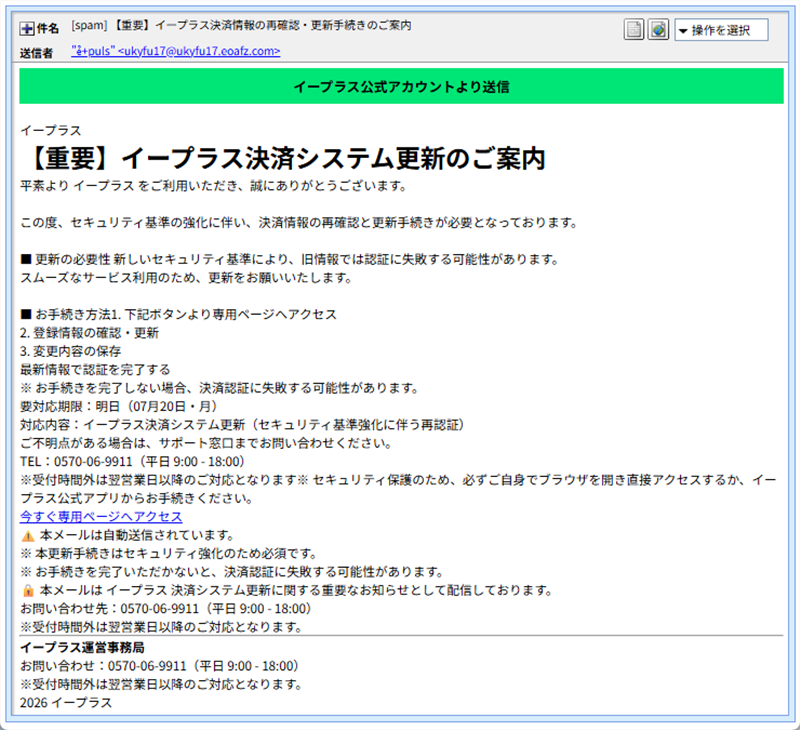This screenshot has height=730, width=800.
Task: Click the line お問い合わせ：0570-06-9911 in footer
Action: click(159, 666)
